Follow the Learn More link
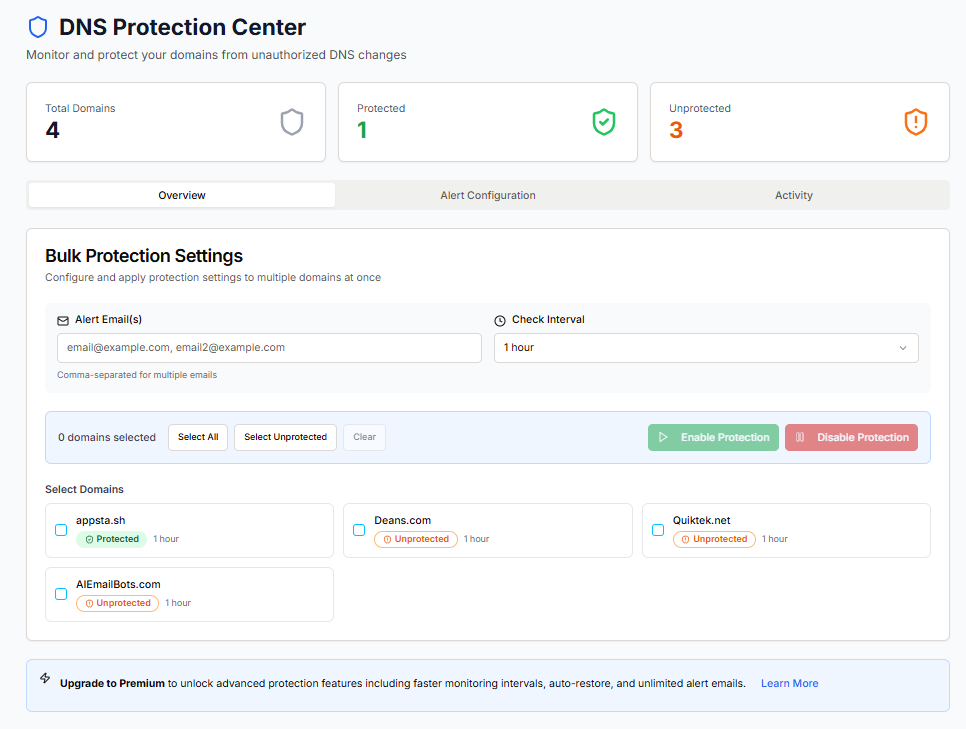This screenshot has height=729, width=966. coord(789,684)
